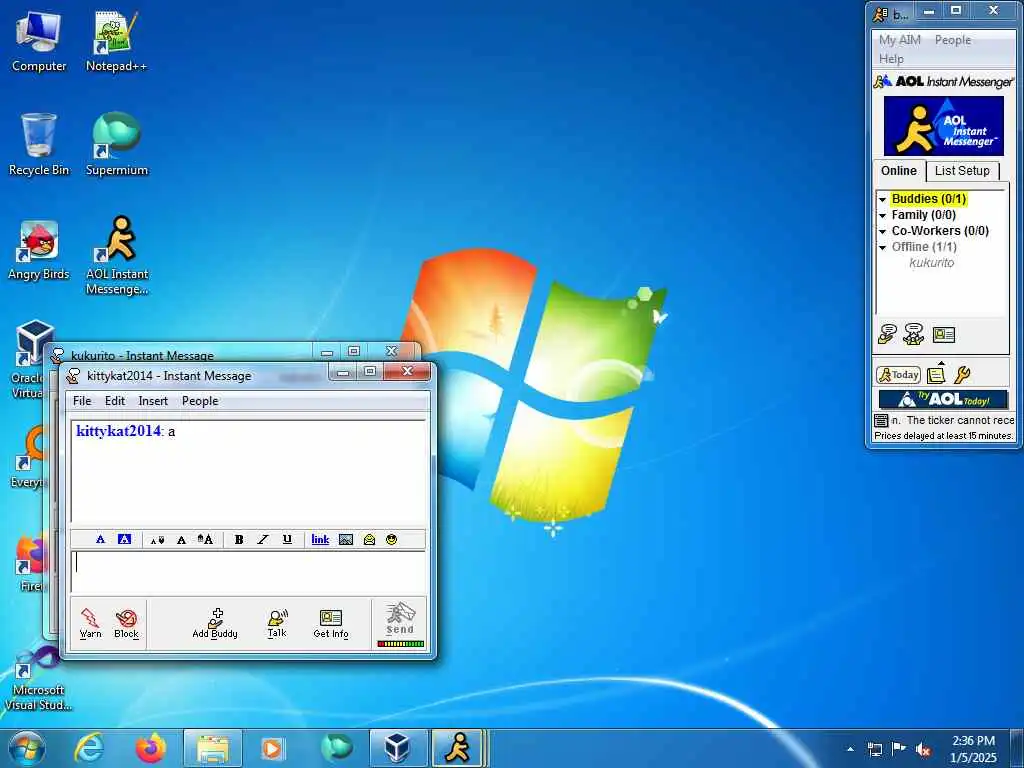
Task: Insert a picture into the message
Action: pyautogui.click(x=346, y=539)
